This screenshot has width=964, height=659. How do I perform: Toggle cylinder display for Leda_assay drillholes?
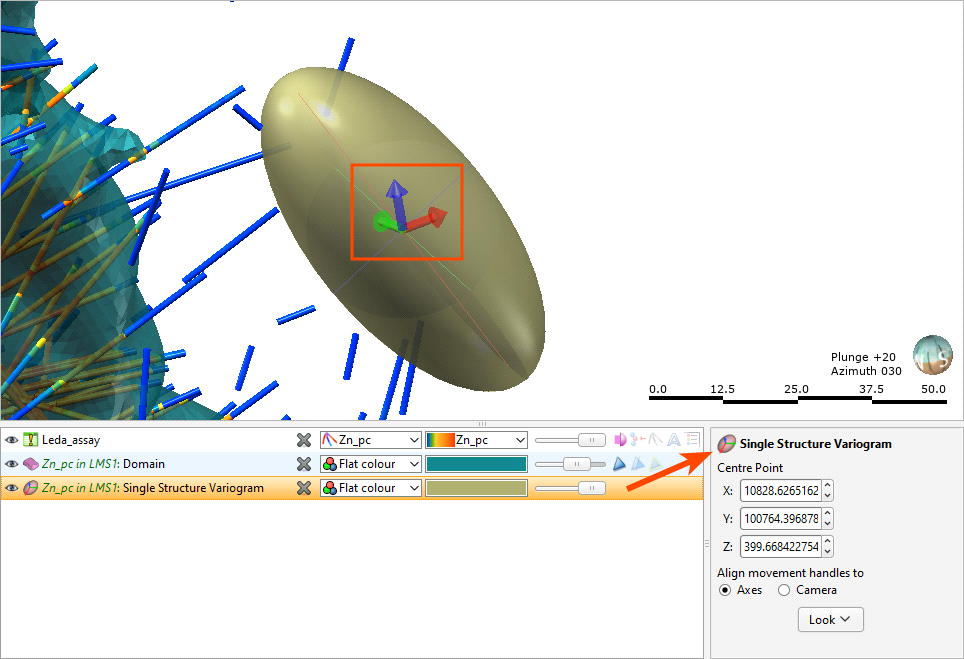pyautogui.click(x=620, y=440)
